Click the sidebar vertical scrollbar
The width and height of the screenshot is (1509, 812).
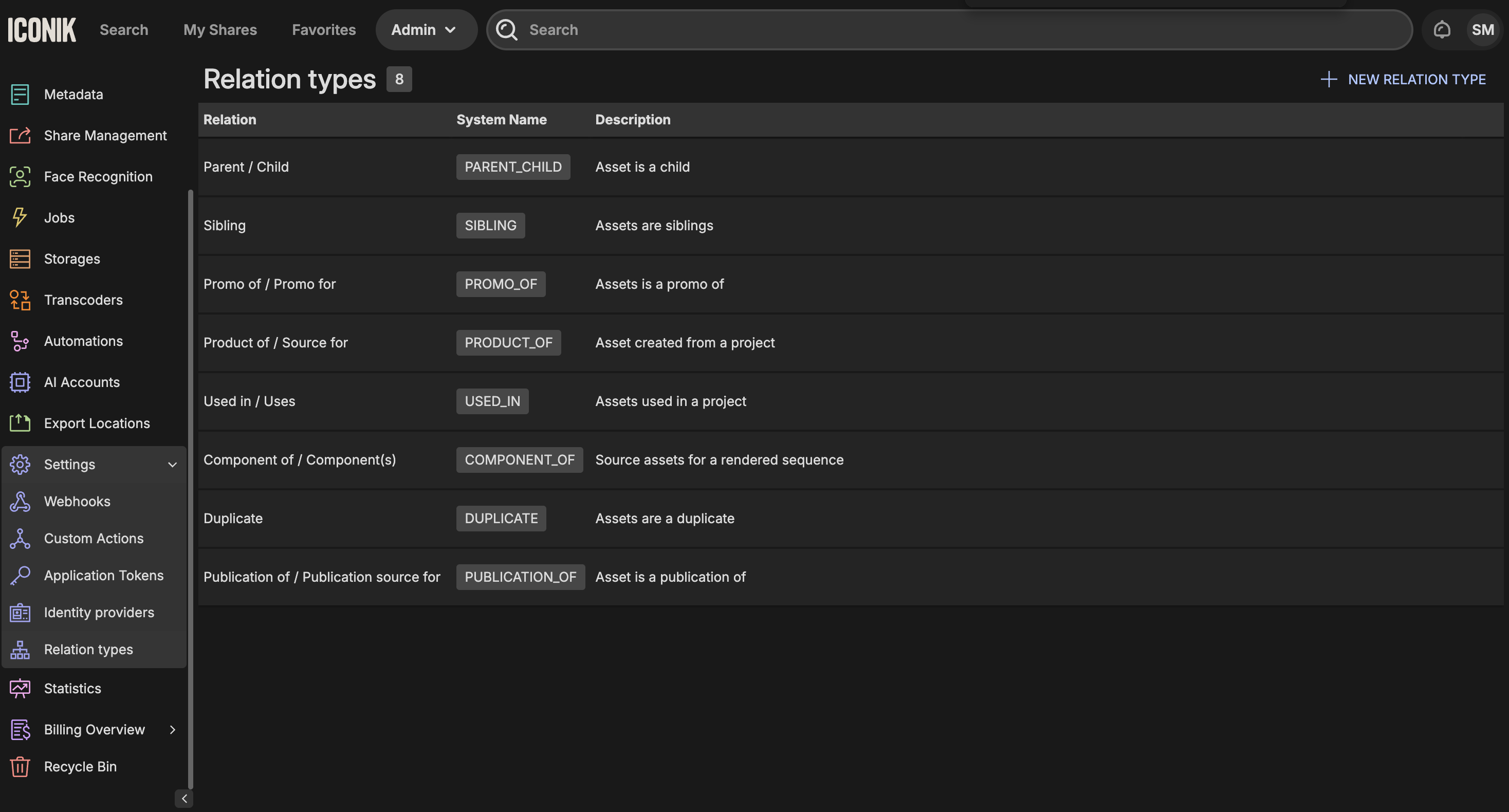point(190,489)
